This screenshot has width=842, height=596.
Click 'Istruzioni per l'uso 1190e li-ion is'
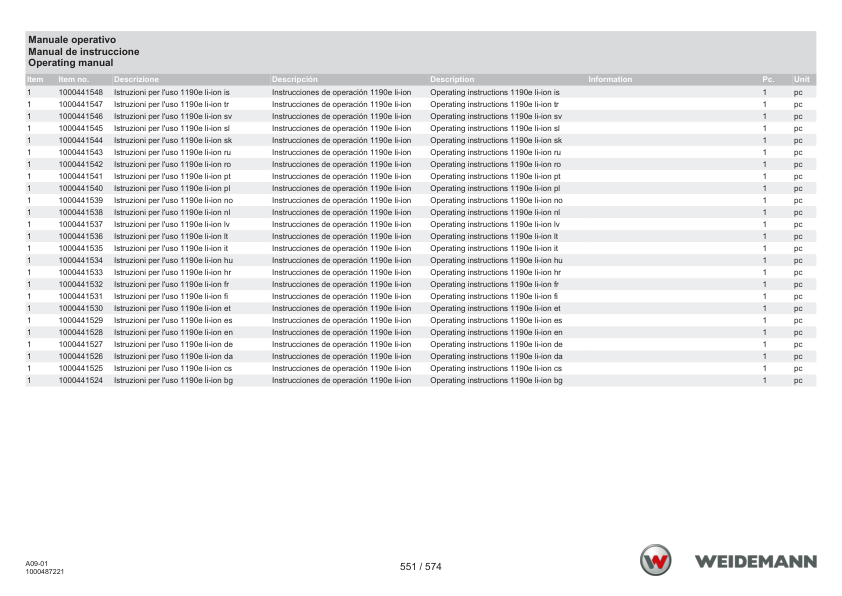pos(172,92)
